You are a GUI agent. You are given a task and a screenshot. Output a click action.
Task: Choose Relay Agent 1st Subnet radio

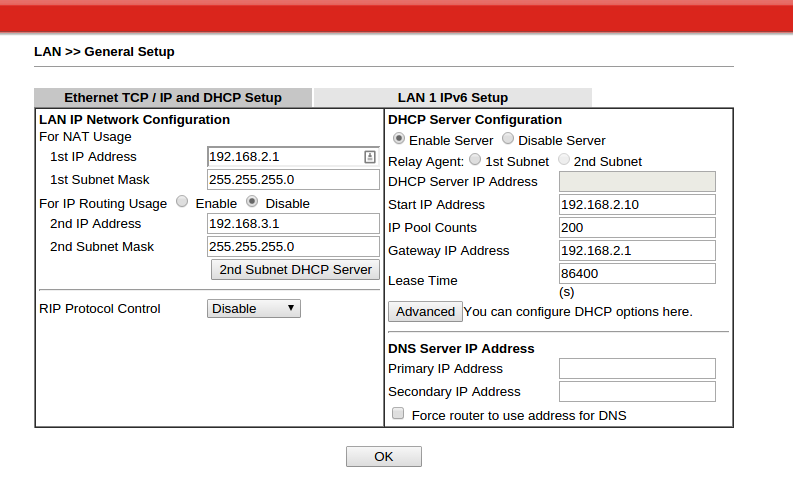tap(475, 159)
